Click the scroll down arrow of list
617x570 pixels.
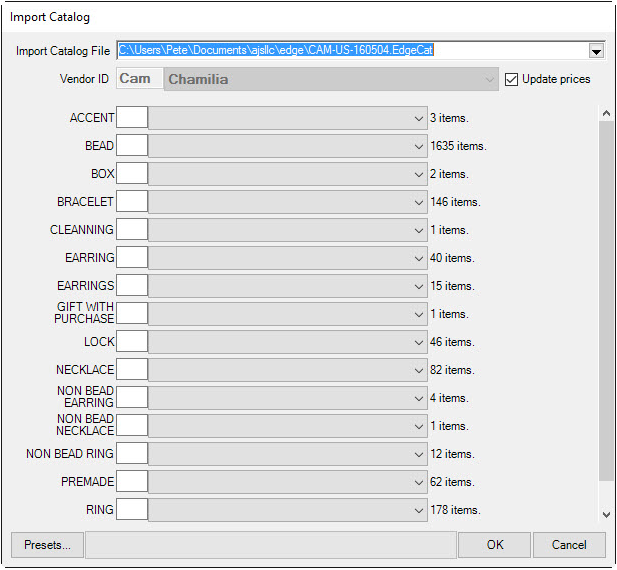click(x=605, y=514)
